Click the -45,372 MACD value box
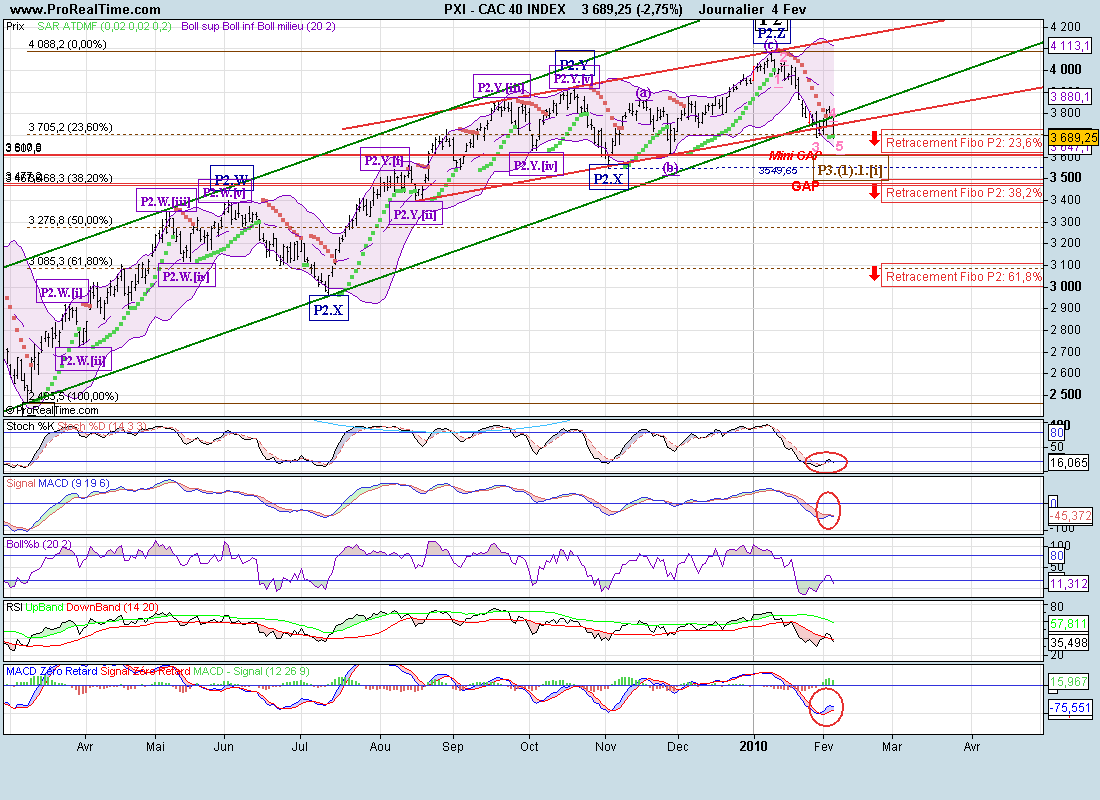Screen dimensions: 1100x800 pyautogui.click(x=1070, y=515)
